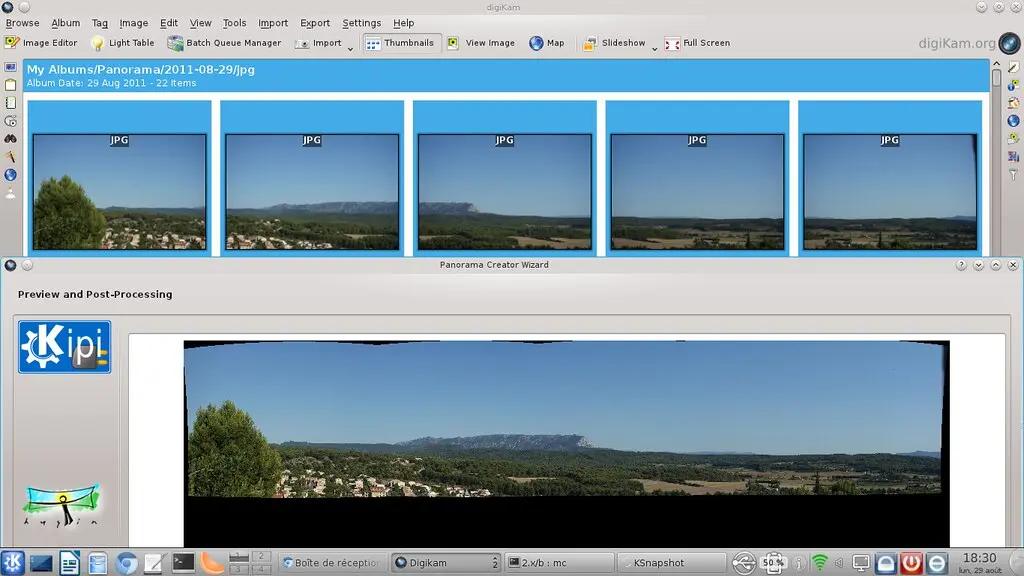Viewport: 1024px width, 576px height.
Task: Switch to Map view
Action: [x=546, y=43]
